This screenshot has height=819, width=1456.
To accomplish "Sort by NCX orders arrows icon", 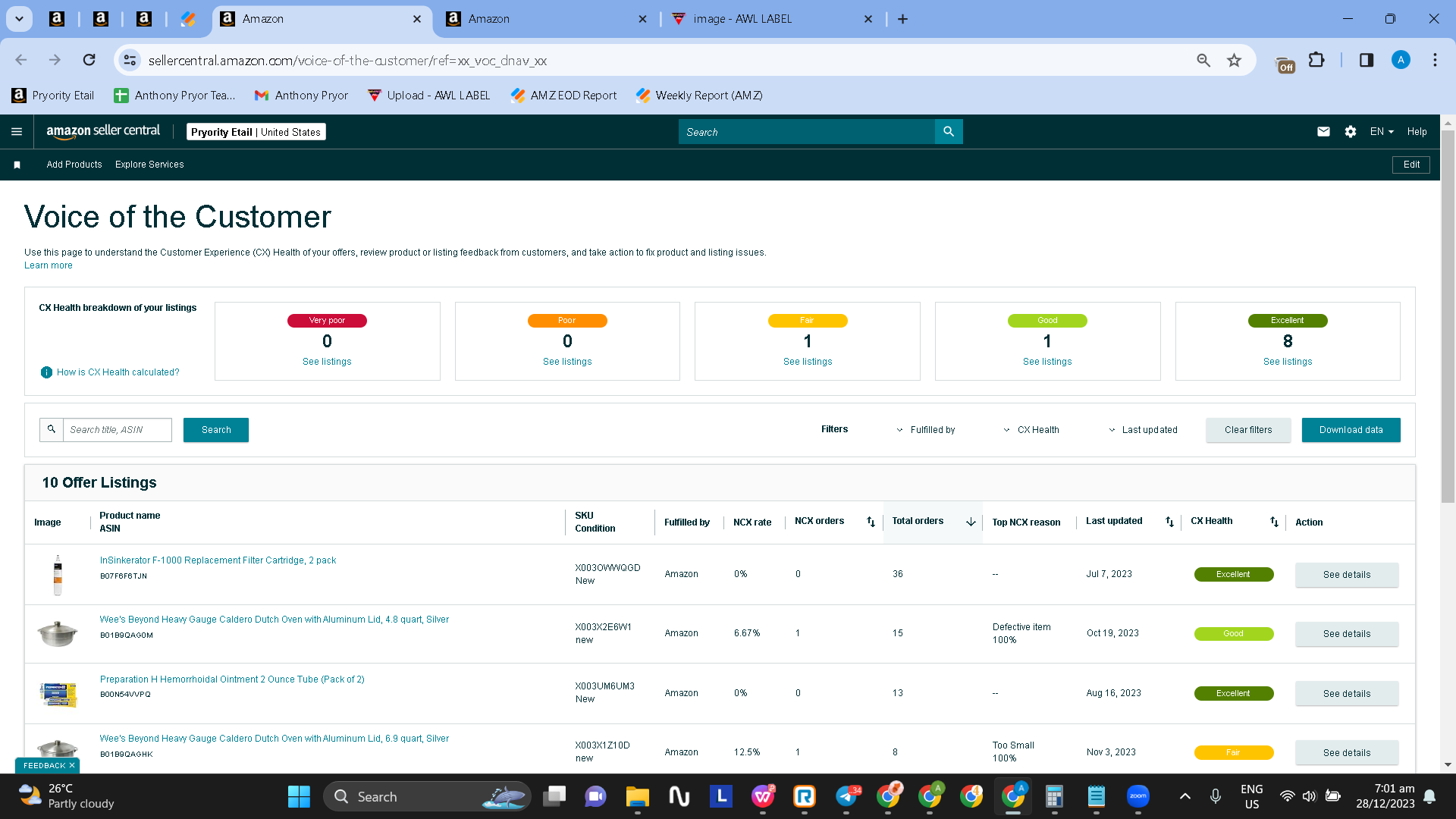I will click(871, 522).
